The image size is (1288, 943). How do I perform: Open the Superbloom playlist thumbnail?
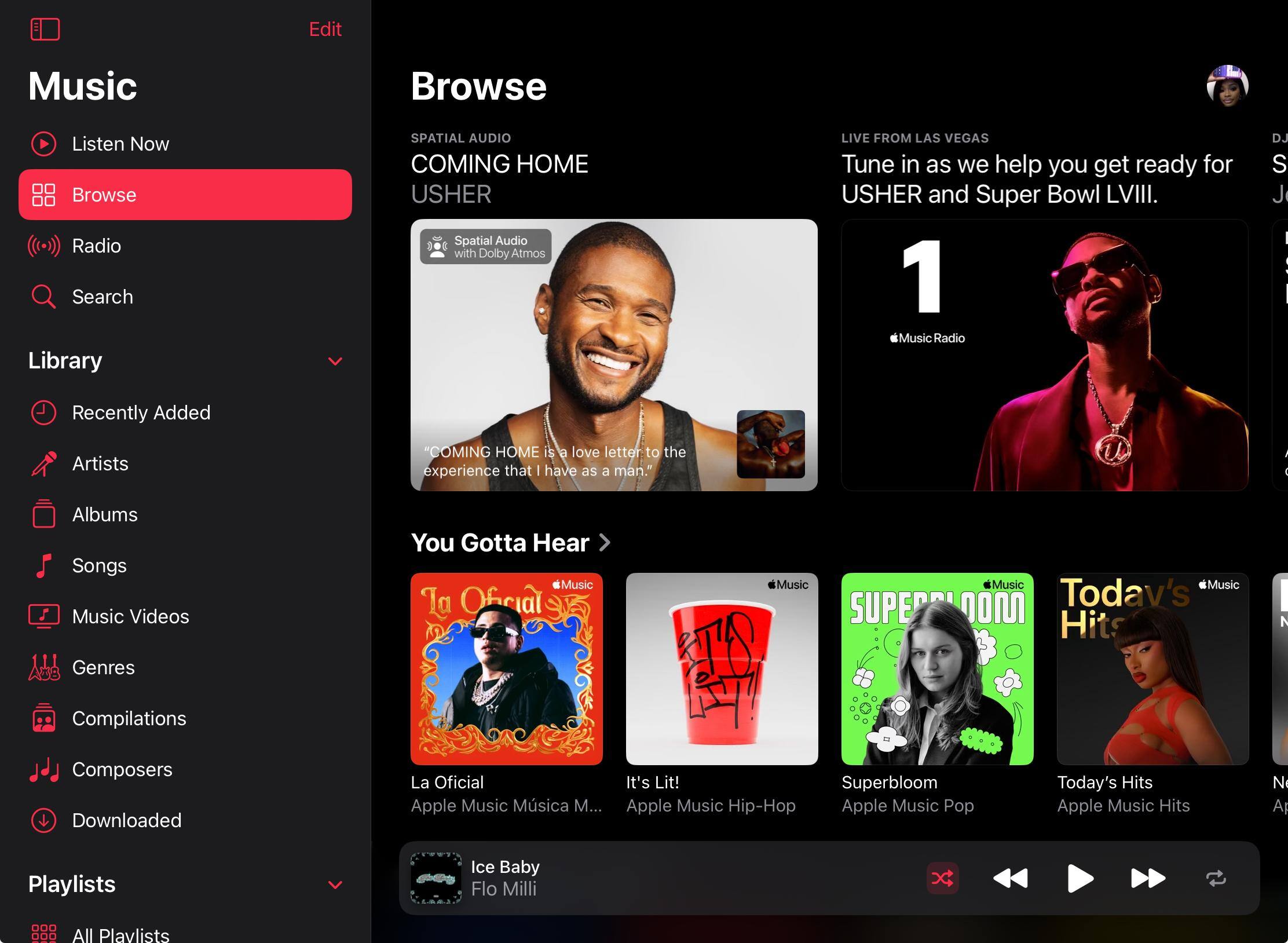coord(937,669)
